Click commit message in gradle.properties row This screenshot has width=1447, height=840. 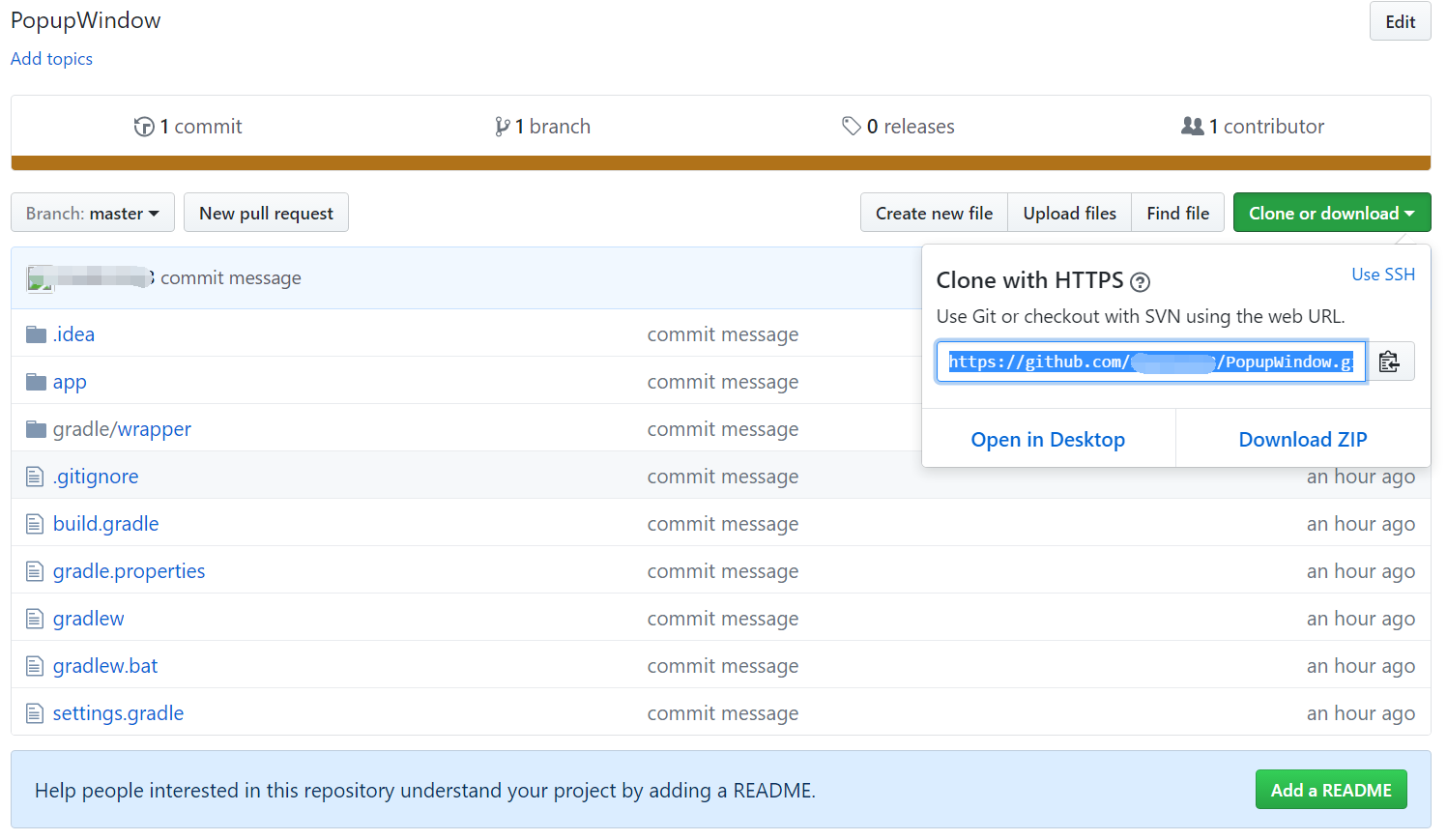723,571
